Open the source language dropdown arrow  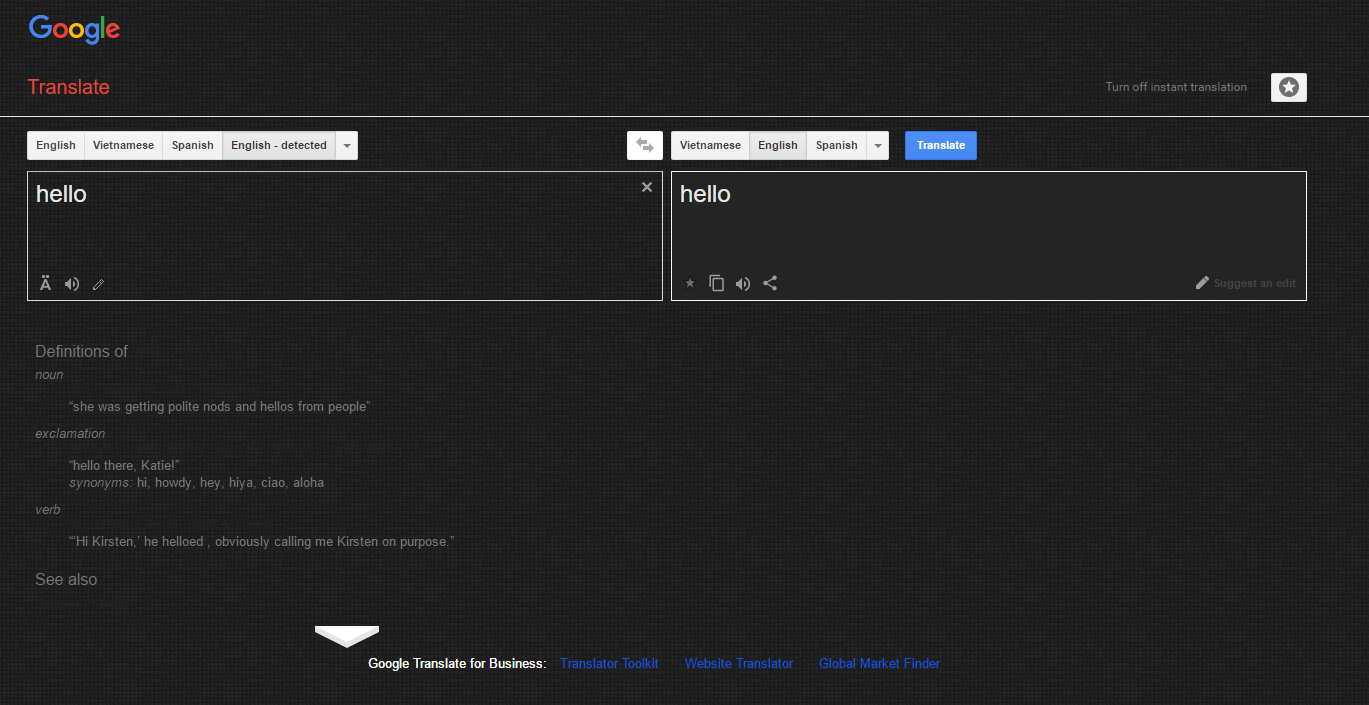(347, 145)
